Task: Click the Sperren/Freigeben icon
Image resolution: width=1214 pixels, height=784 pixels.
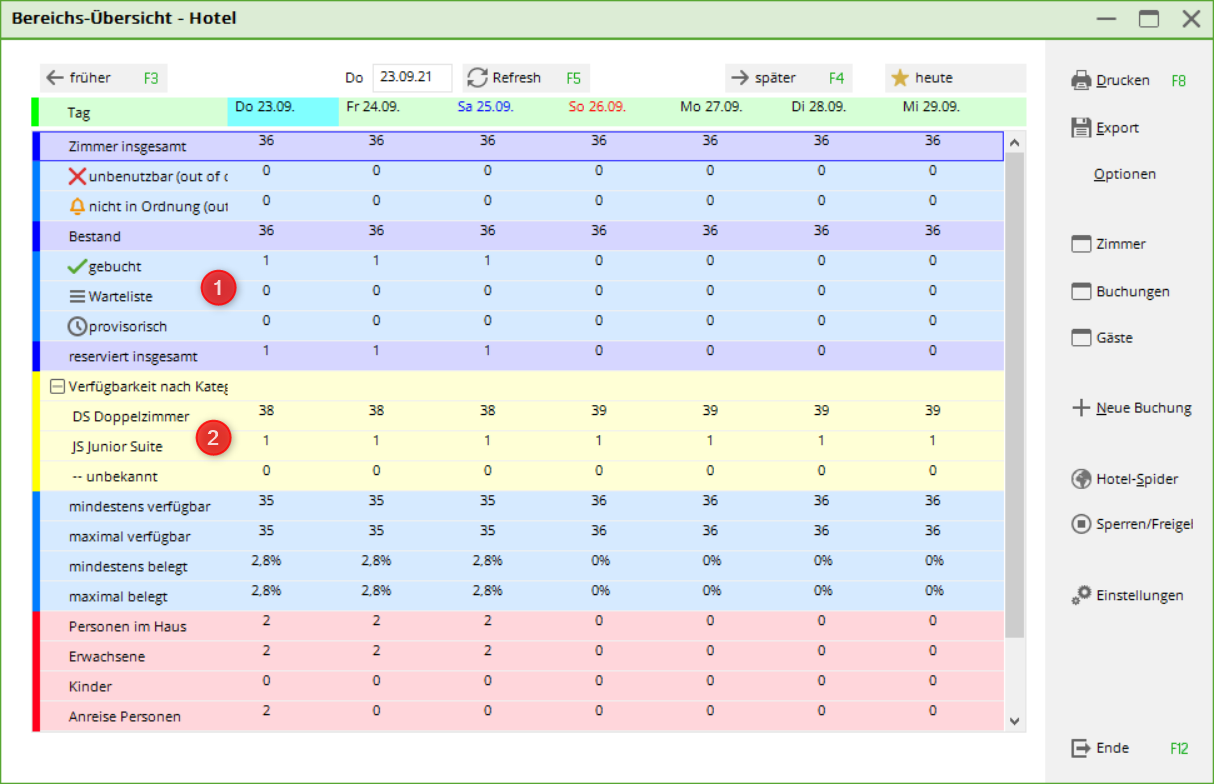Action: (1081, 524)
